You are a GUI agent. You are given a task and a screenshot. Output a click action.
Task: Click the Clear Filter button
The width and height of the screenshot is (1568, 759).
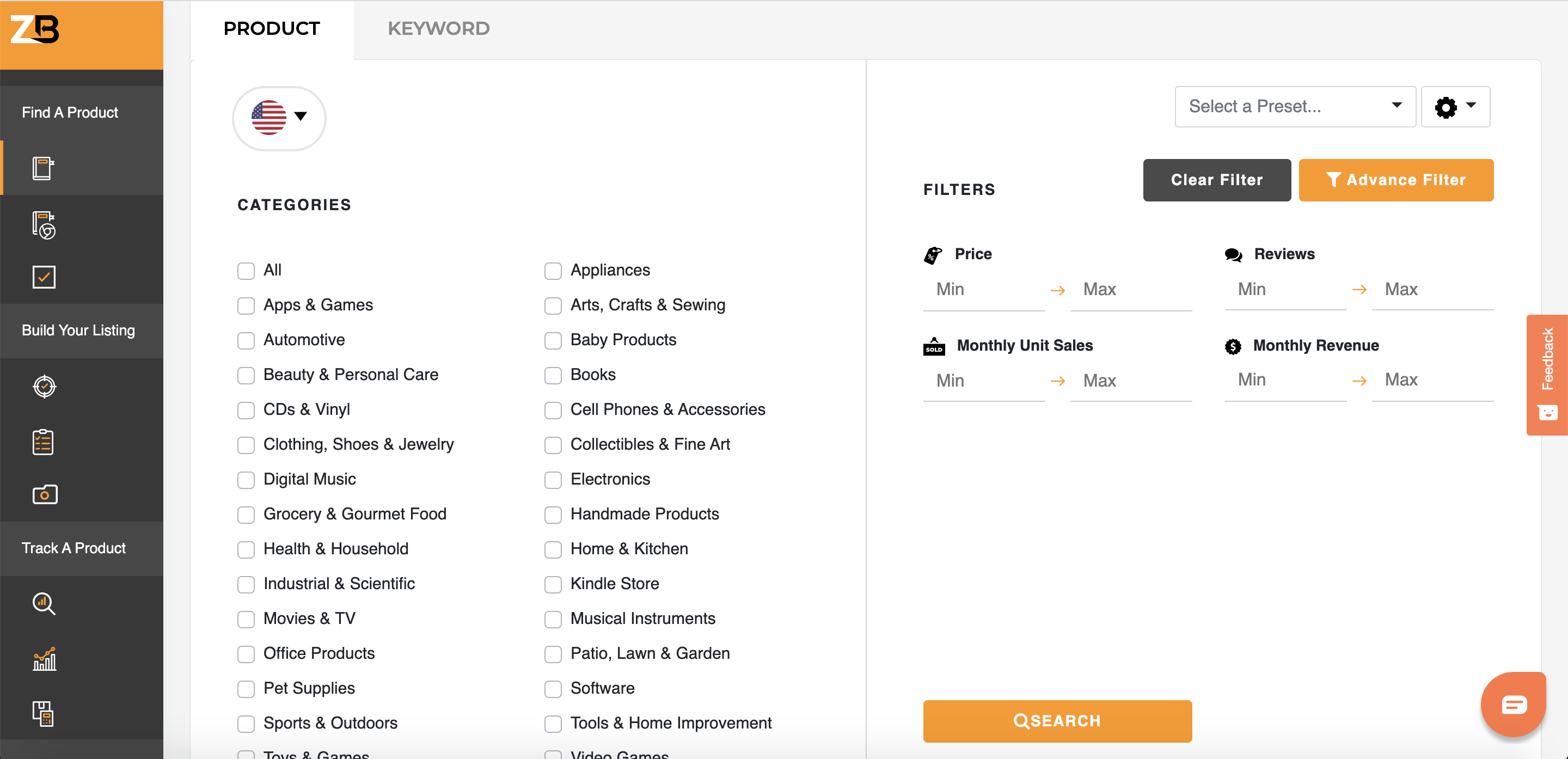pos(1216,179)
